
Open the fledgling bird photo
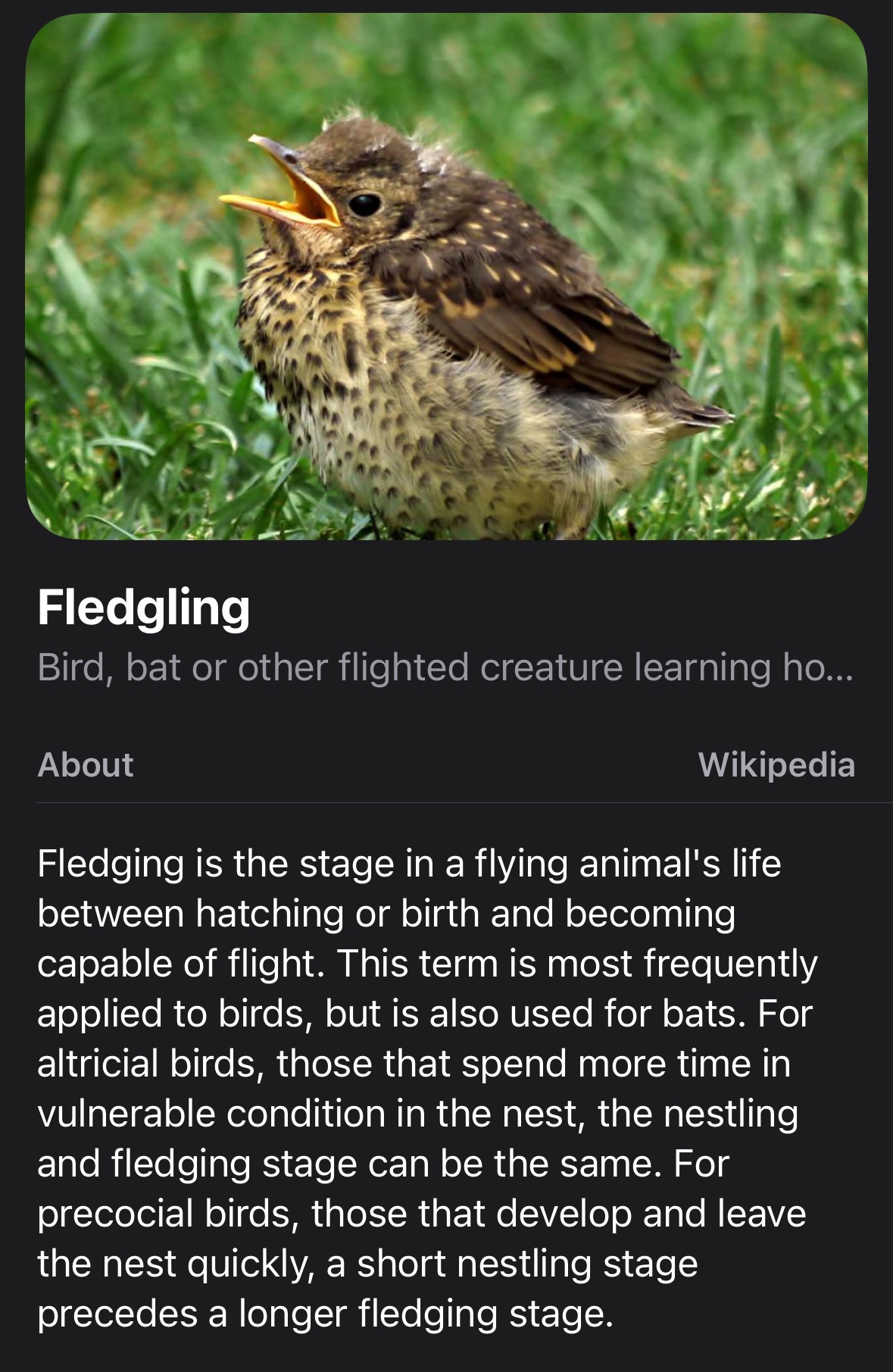click(x=446, y=277)
